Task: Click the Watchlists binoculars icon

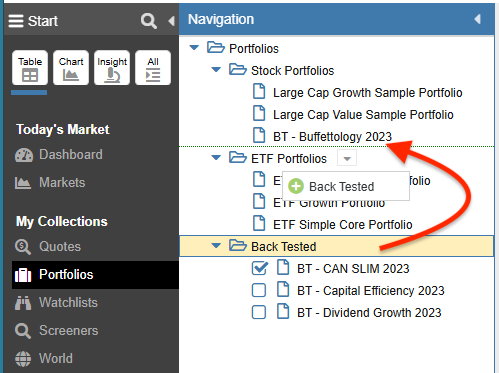Action: (23, 303)
